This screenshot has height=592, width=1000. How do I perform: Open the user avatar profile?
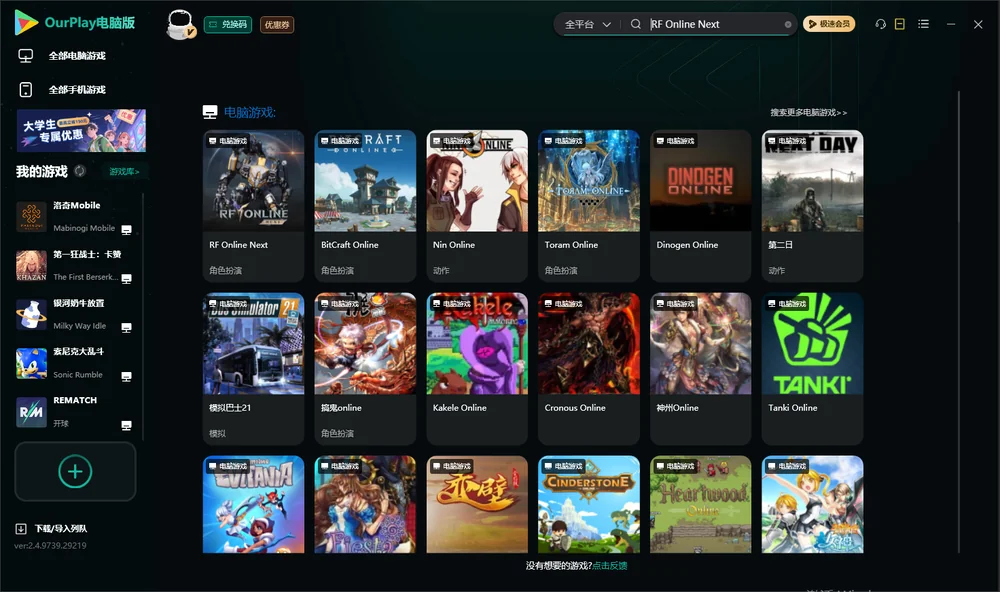[180, 24]
